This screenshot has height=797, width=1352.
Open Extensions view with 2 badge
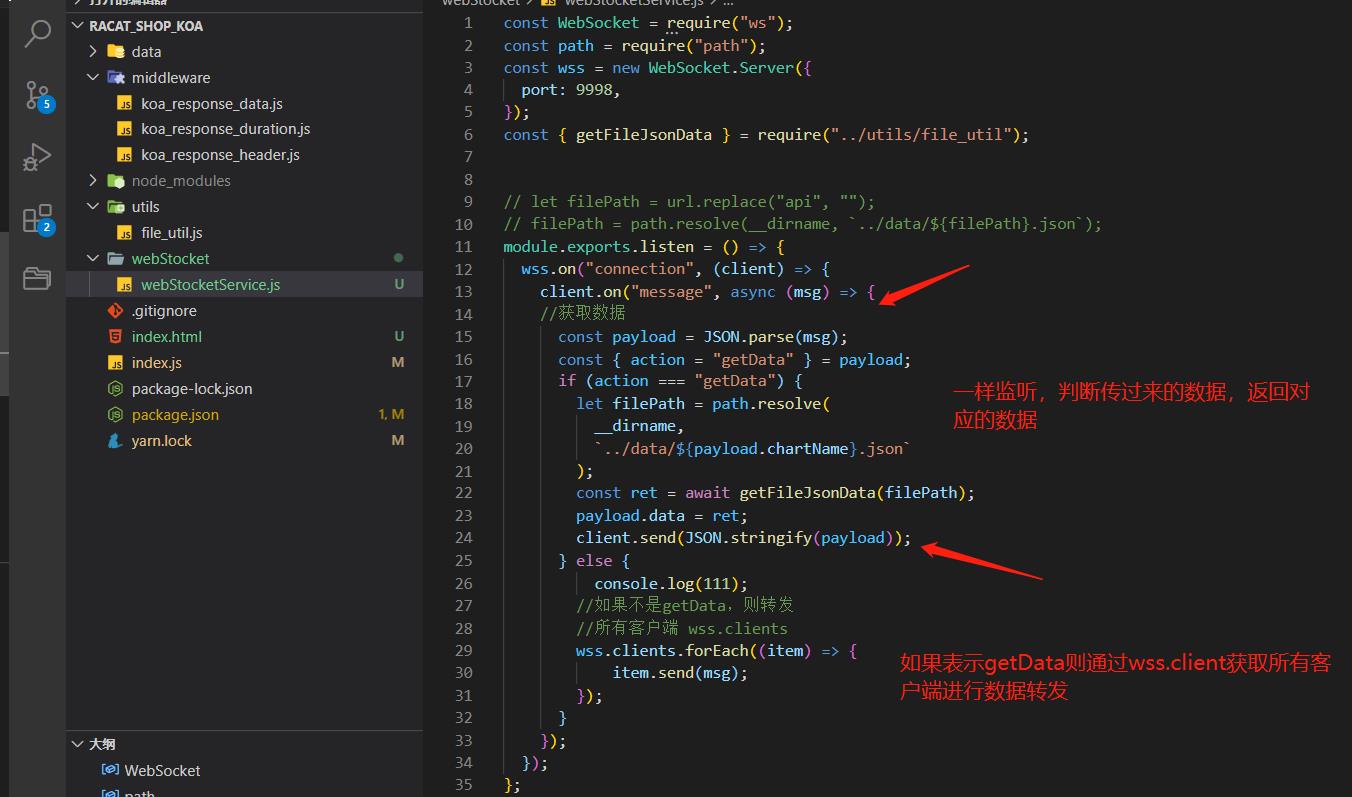[x=37, y=219]
